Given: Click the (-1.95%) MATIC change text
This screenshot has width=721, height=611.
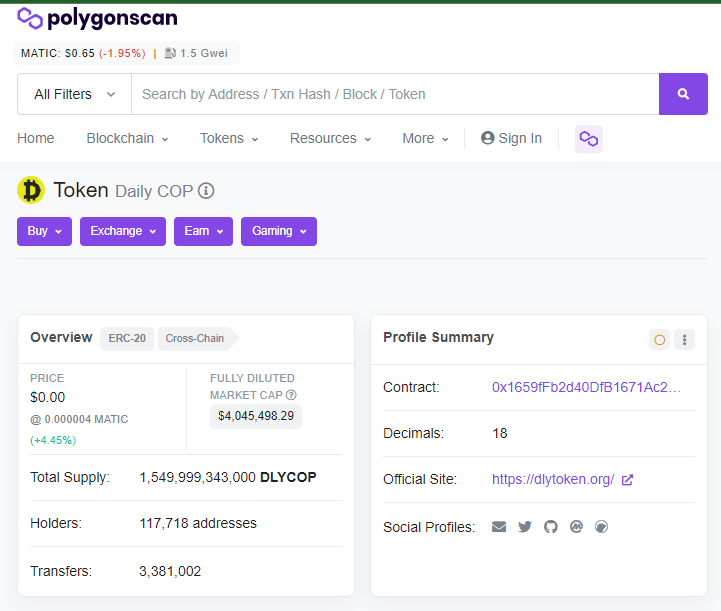Looking at the screenshot, I should [x=122, y=53].
